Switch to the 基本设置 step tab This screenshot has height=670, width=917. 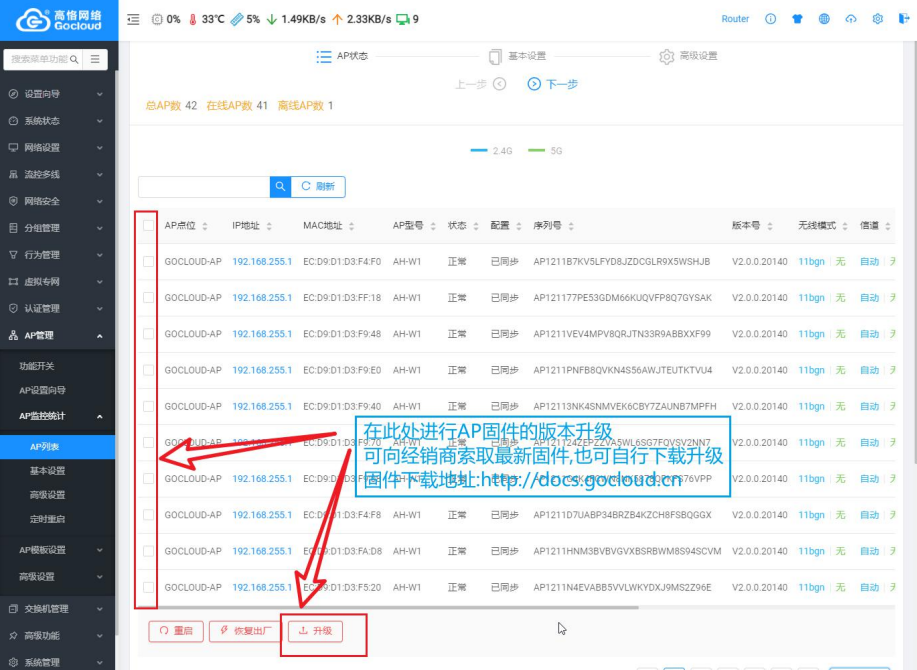point(517,56)
